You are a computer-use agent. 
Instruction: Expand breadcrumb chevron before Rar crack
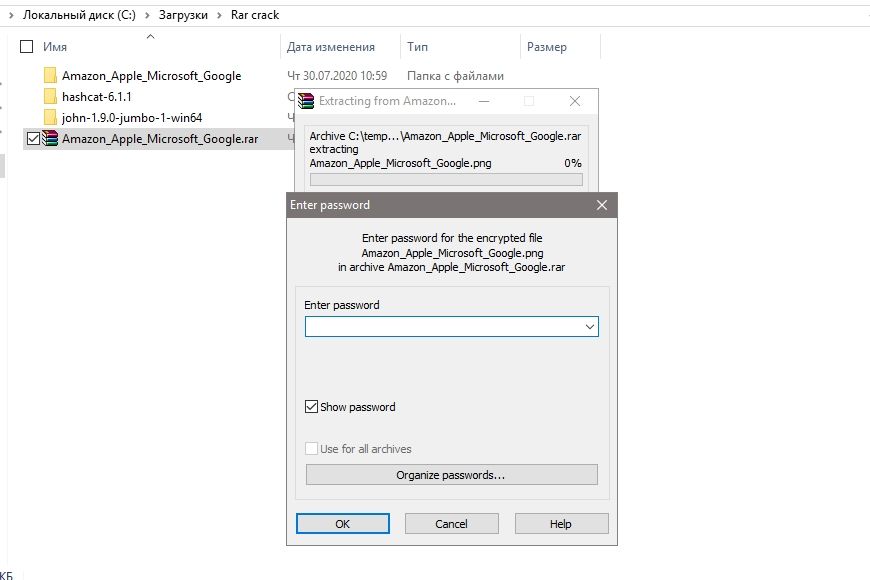[x=219, y=15]
